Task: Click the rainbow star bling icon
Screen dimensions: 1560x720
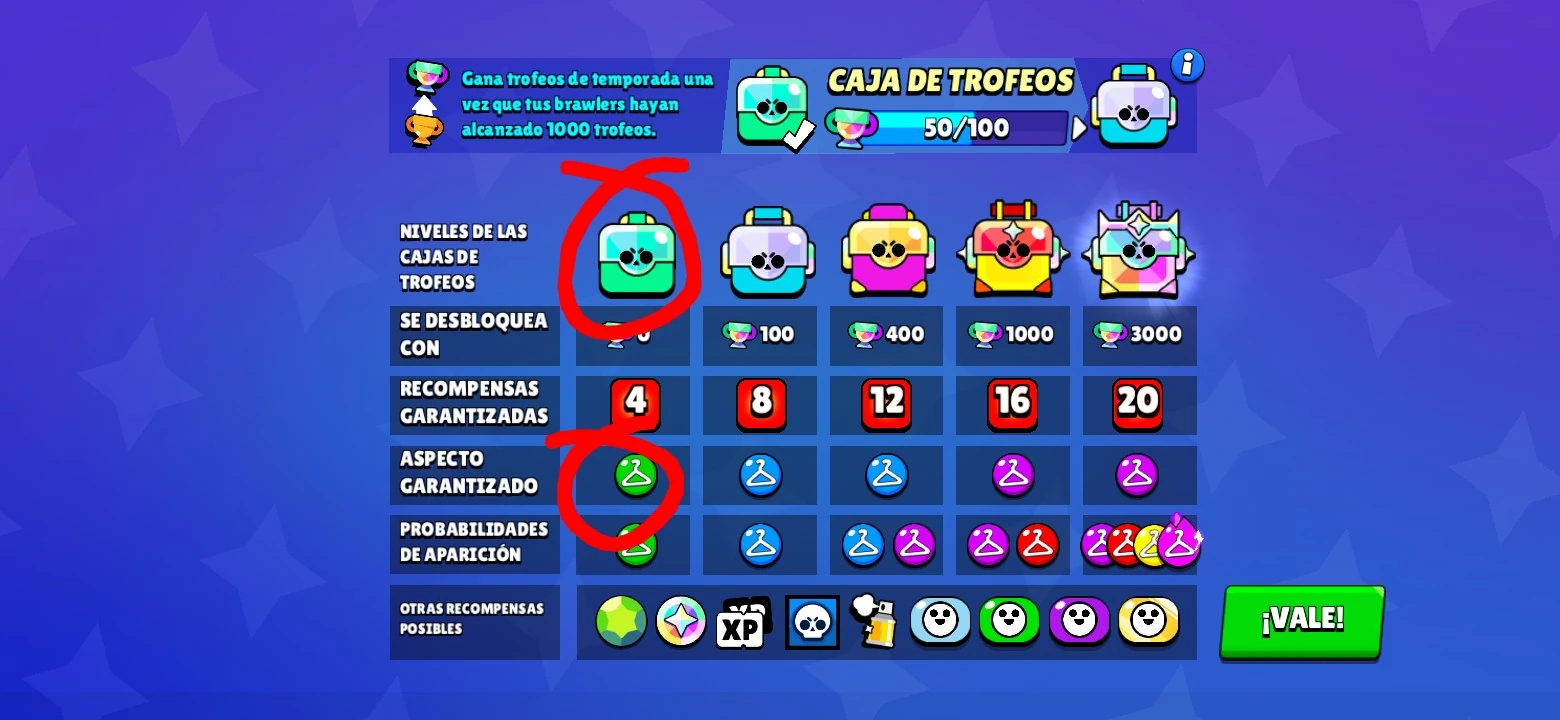Action: coord(681,621)
